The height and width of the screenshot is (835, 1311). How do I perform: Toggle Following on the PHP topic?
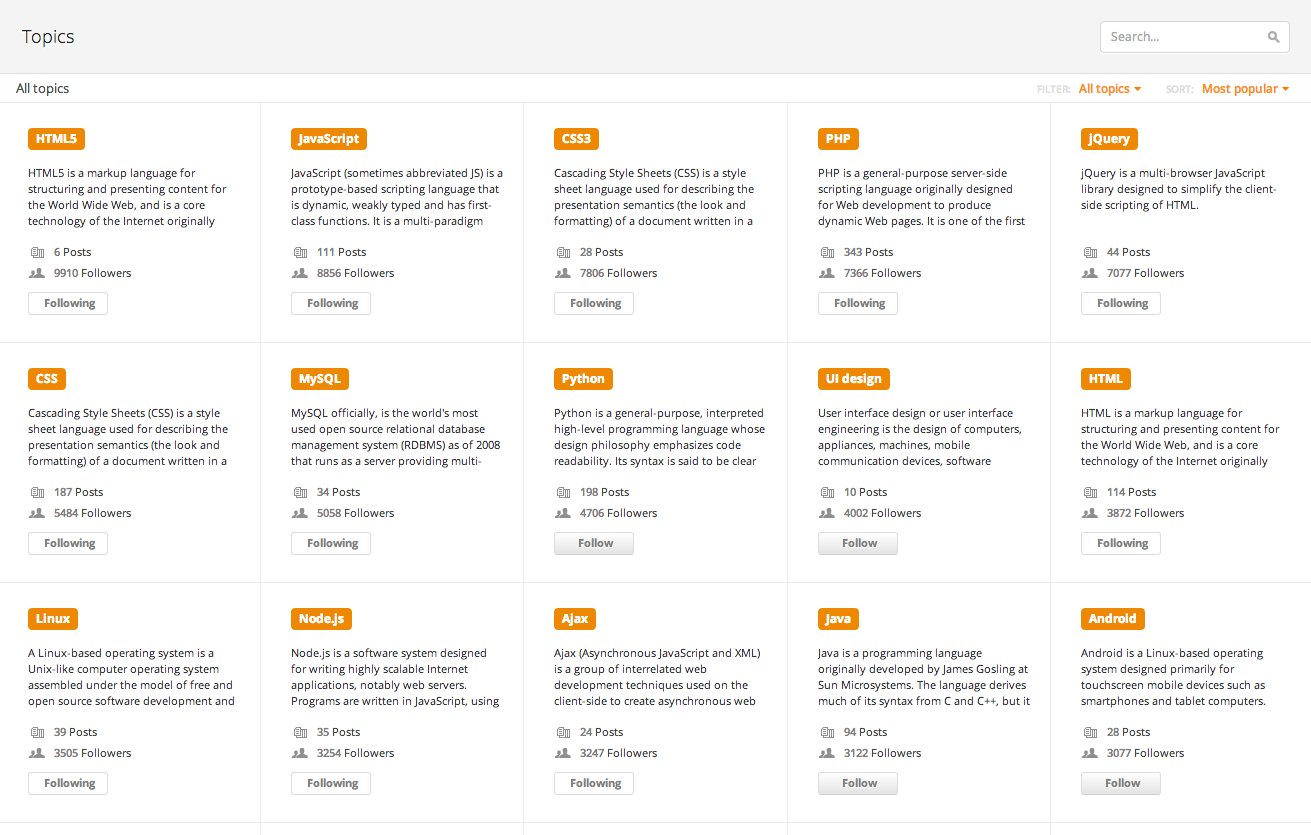click(858, 303)
